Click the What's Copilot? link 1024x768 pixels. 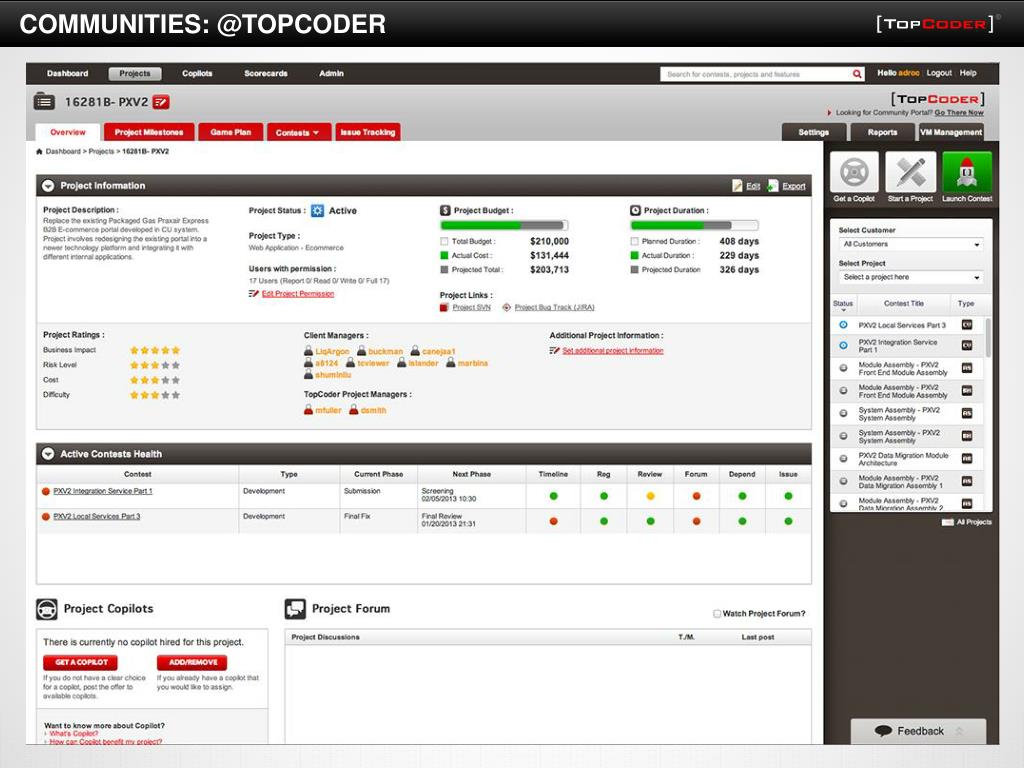(x=73, y=733)
